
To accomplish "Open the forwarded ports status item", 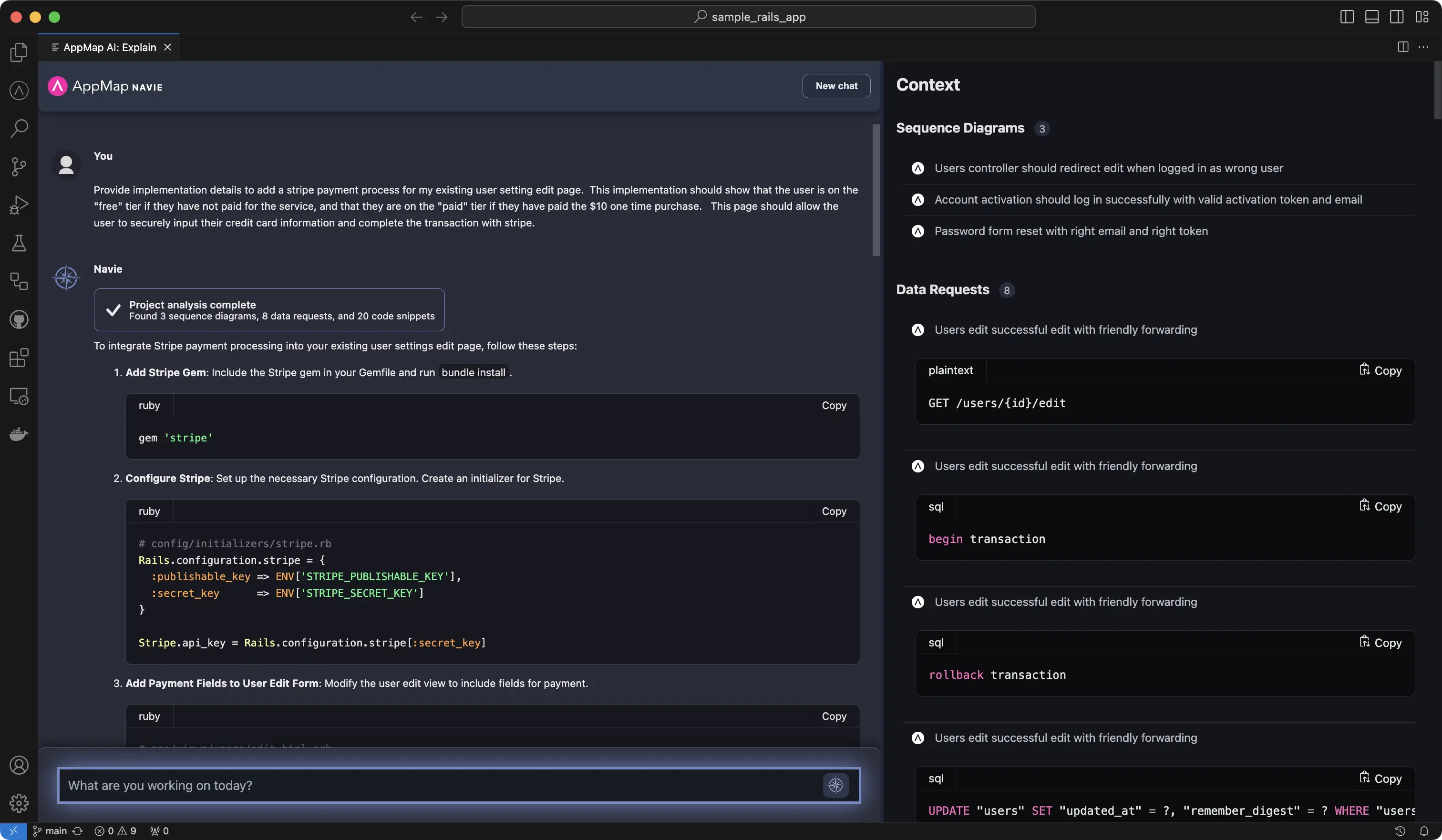I will click(x=159, y=831).
